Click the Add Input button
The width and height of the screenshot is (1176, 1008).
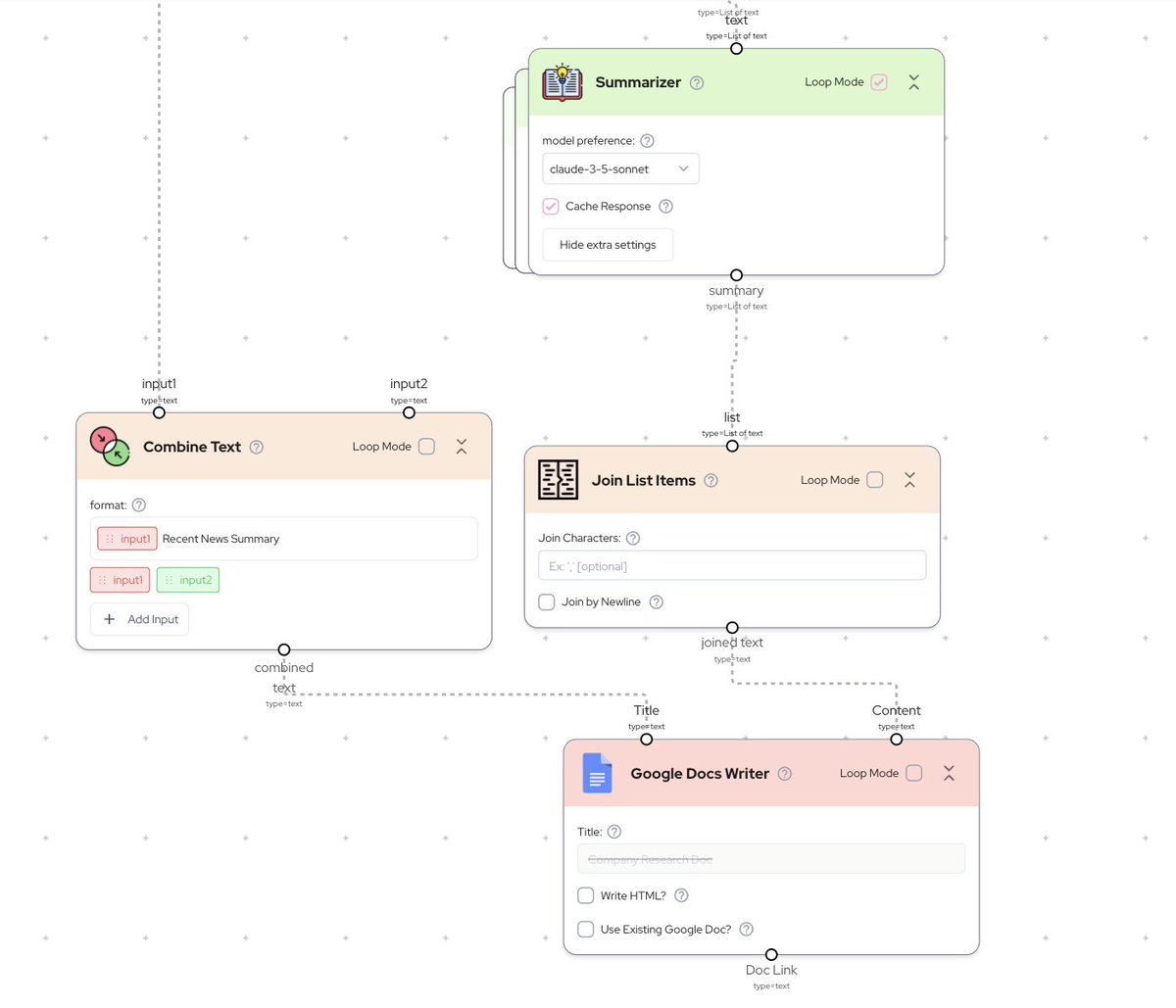tap(139, 619)
